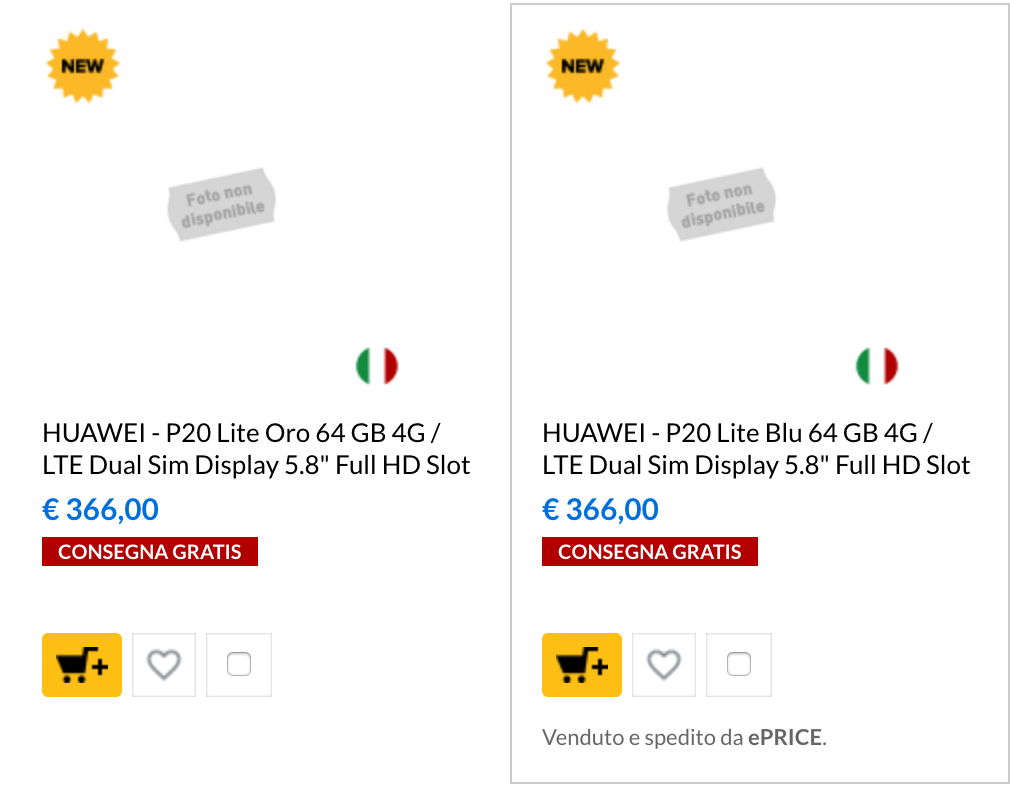
Task: Click Italian flag icon on Oro product
Action: (377, 366)
